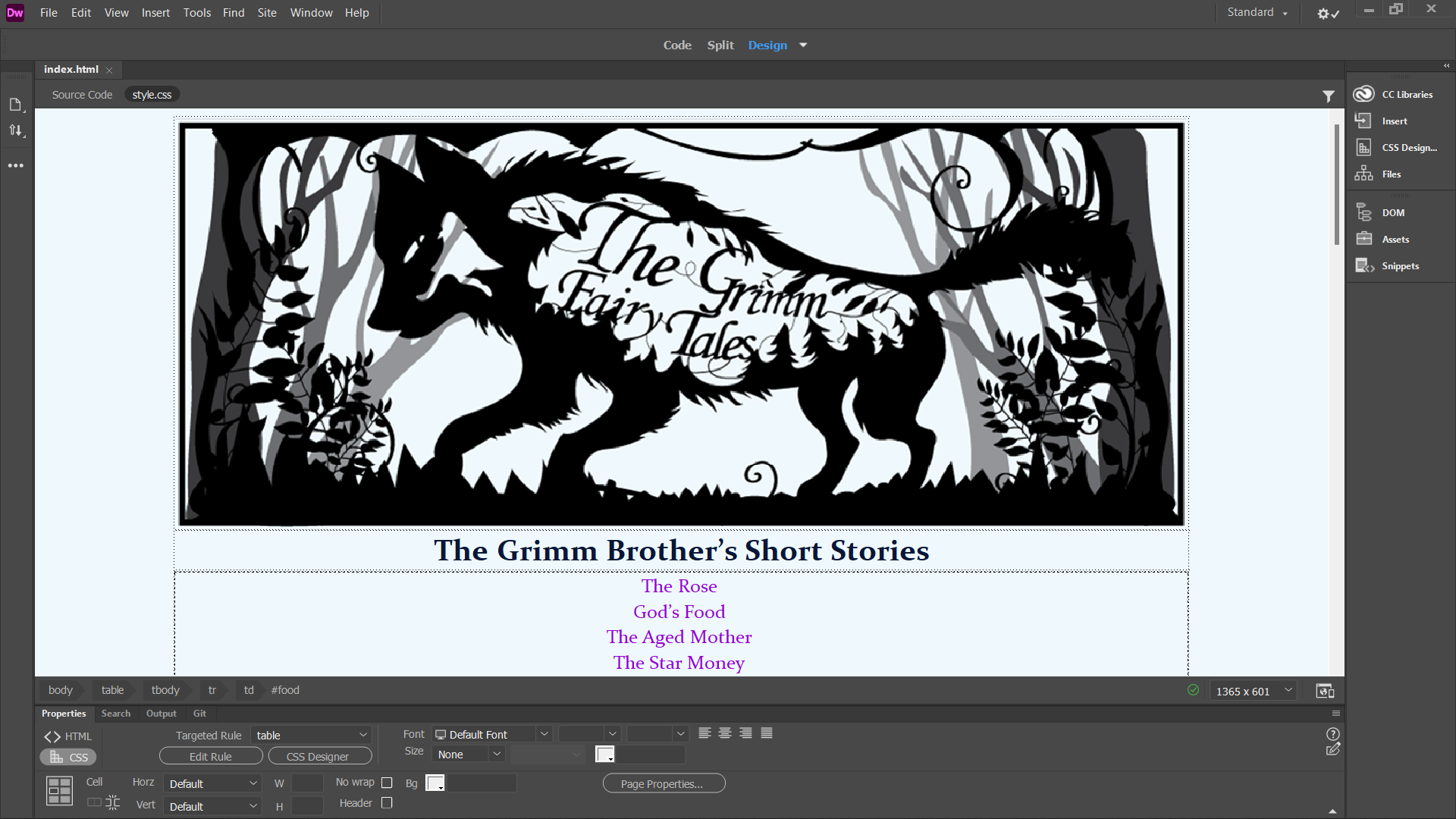This screenshot has width=1456, height=819.
Task: Click the cell height H field
Action: click(307, 806)
